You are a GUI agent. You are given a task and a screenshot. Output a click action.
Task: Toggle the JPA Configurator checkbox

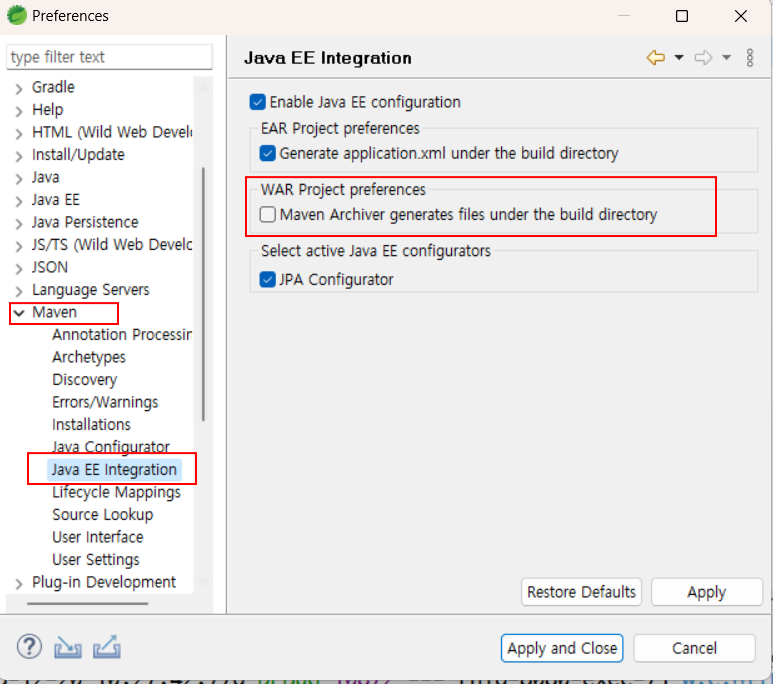(x=267, y=280)
